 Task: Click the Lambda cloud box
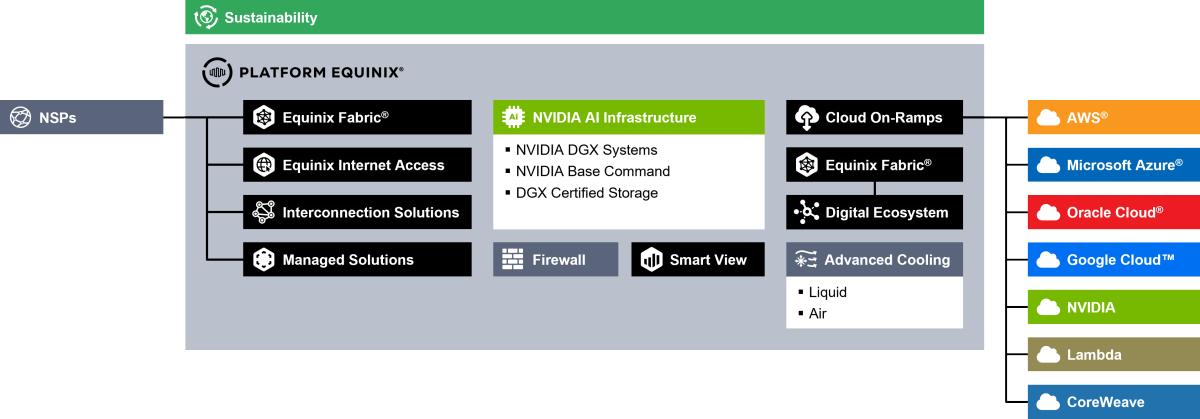click(x=1113, y=354)
